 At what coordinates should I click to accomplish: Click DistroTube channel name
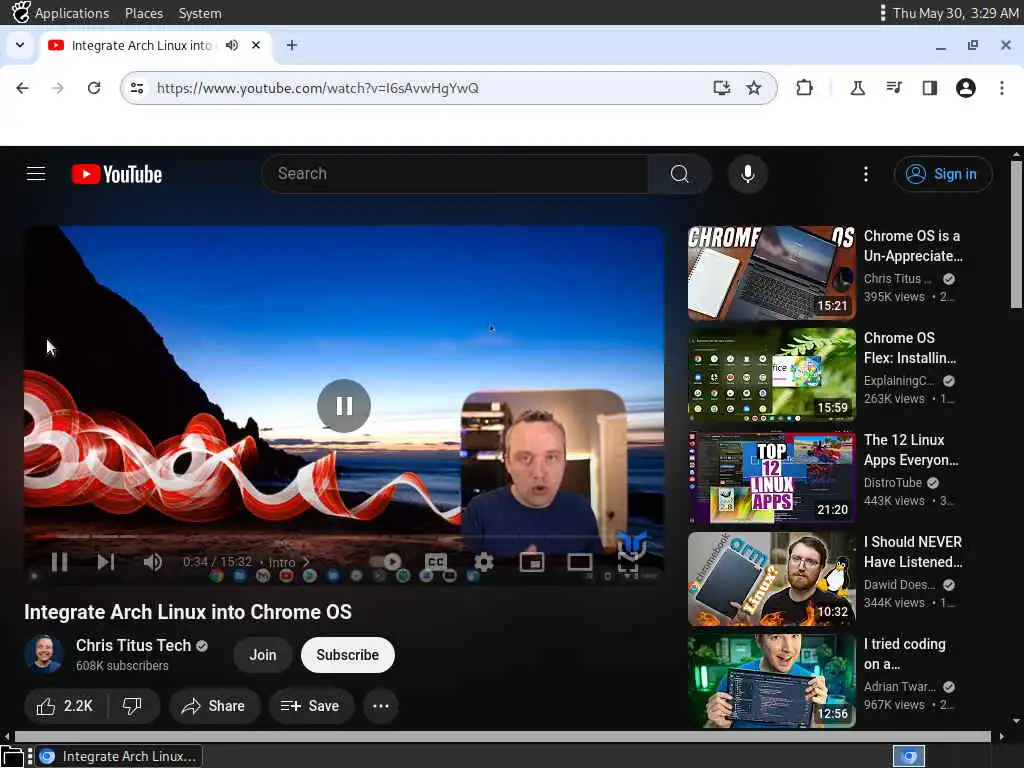(x=893, y=483)
